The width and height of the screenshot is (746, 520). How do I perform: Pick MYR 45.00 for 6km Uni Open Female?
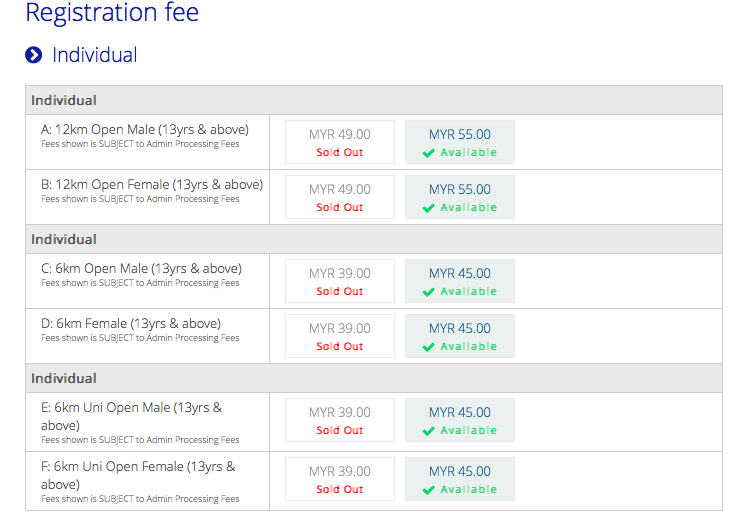click(x=460, y=479)
